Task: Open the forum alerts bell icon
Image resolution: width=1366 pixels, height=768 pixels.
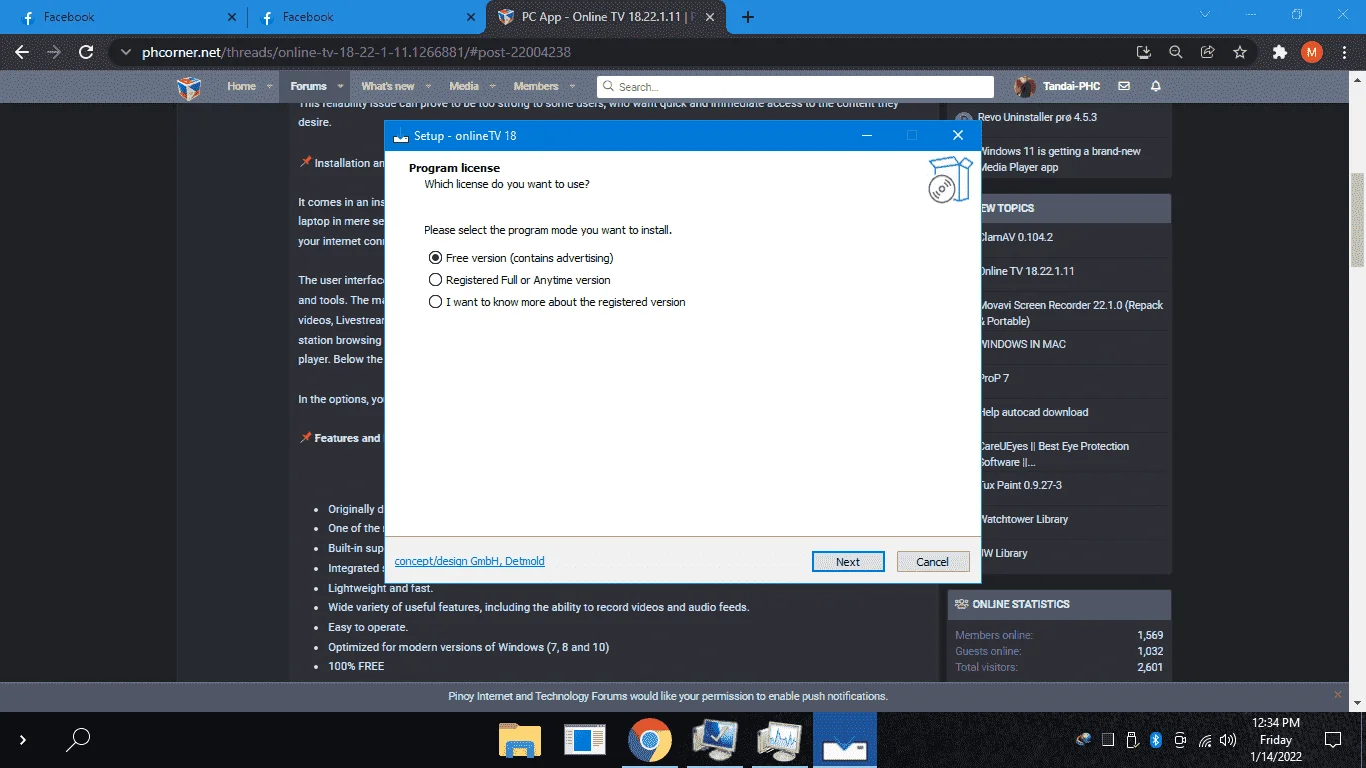Action: 1156,87
